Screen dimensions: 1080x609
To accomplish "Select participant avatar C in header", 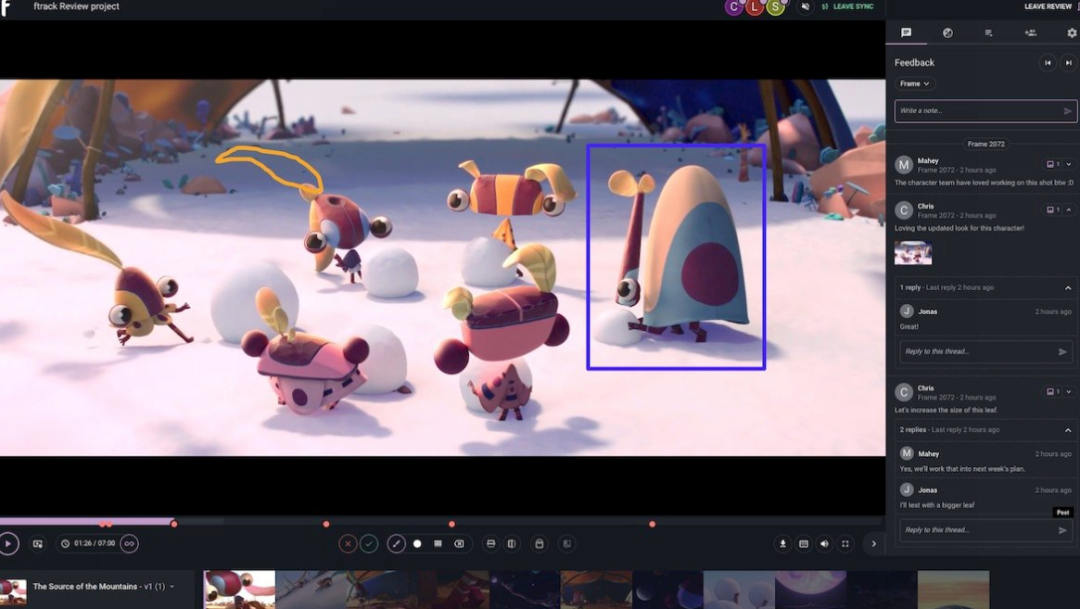I will (734, 7).
